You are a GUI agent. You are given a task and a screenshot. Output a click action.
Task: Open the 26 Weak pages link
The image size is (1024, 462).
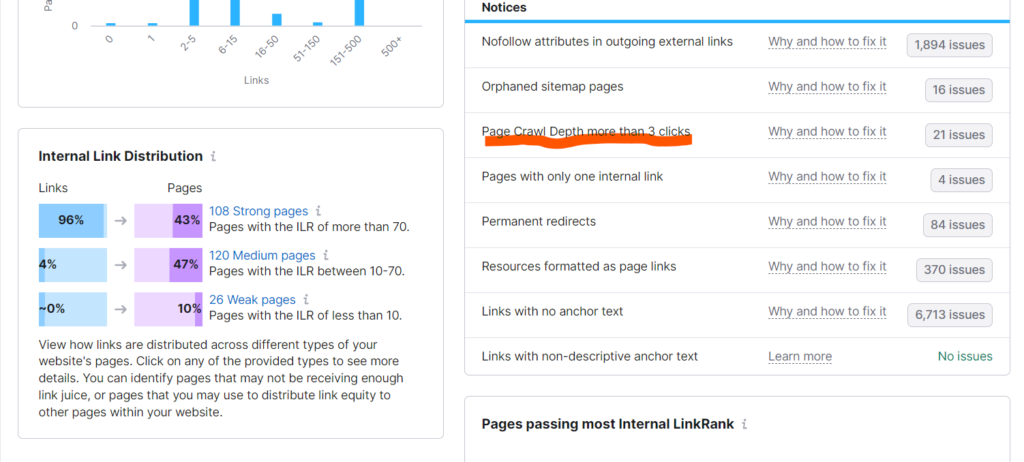point(252,300)
